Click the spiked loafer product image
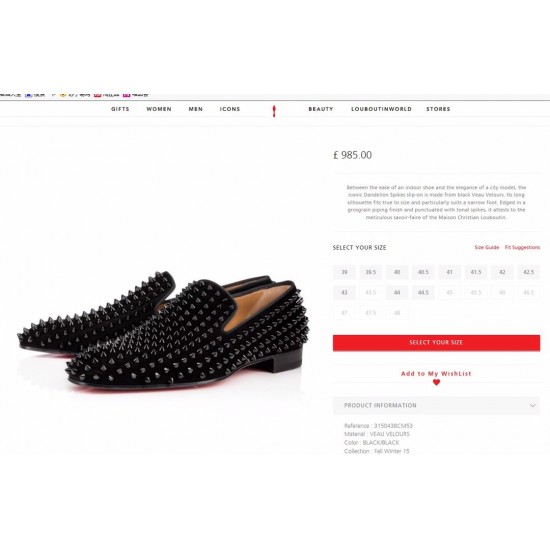Screen dimensions: 550x550 tap(163, 331)
